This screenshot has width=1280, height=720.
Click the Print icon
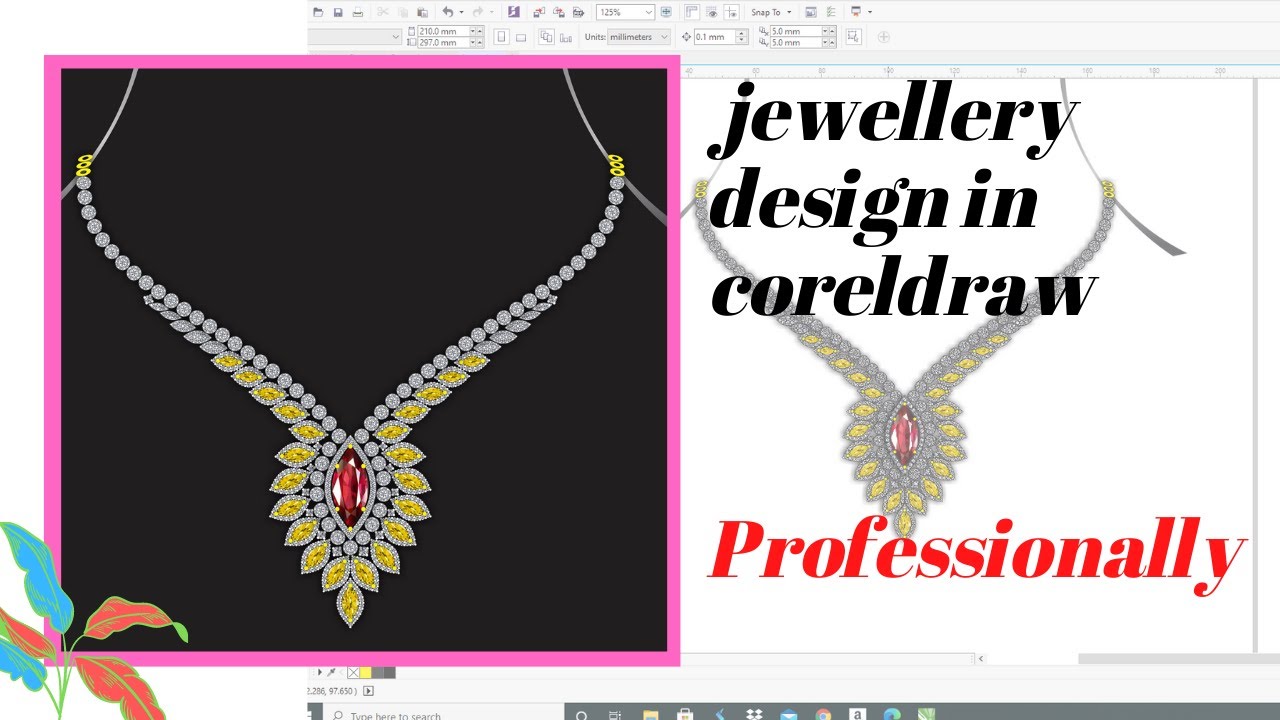[358, 12]
